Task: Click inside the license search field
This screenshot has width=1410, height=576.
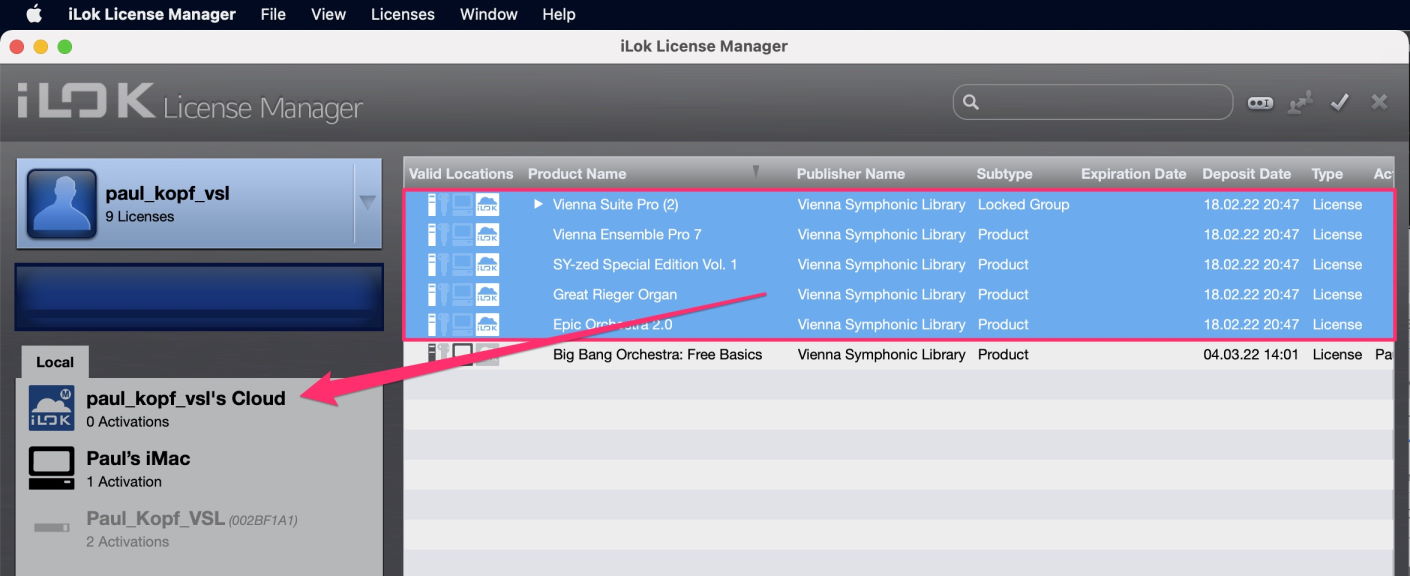Action: tap(1093, 102)
